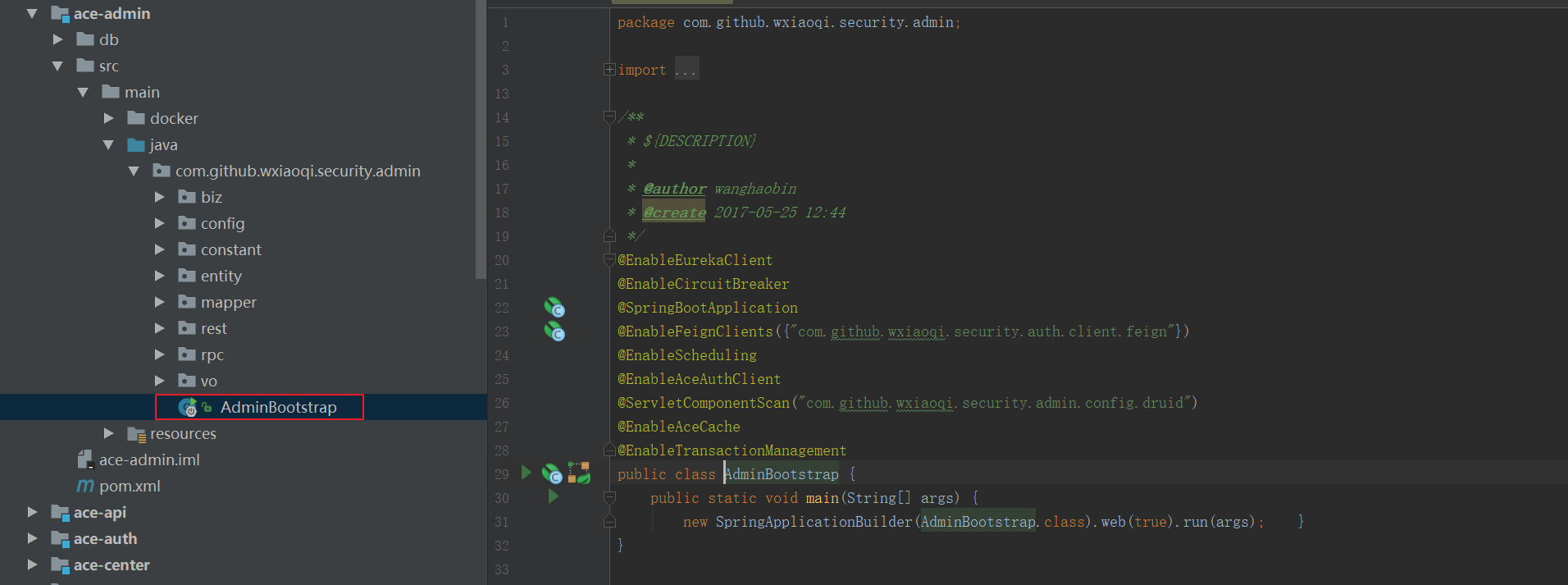Click the AdminBootstrap Spring class icon
Screen dimensions: 1568x585
(188, 407)
